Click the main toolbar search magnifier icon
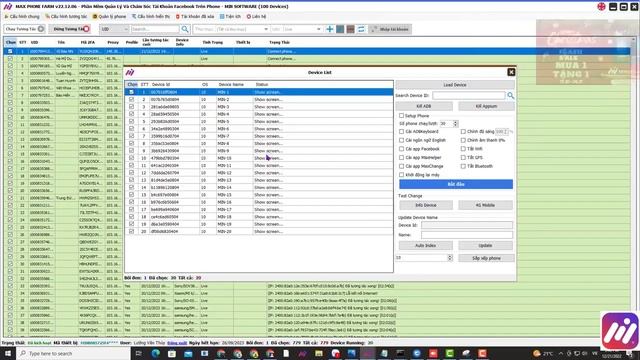The image size is (640, 360). click(x=185, y=29)
